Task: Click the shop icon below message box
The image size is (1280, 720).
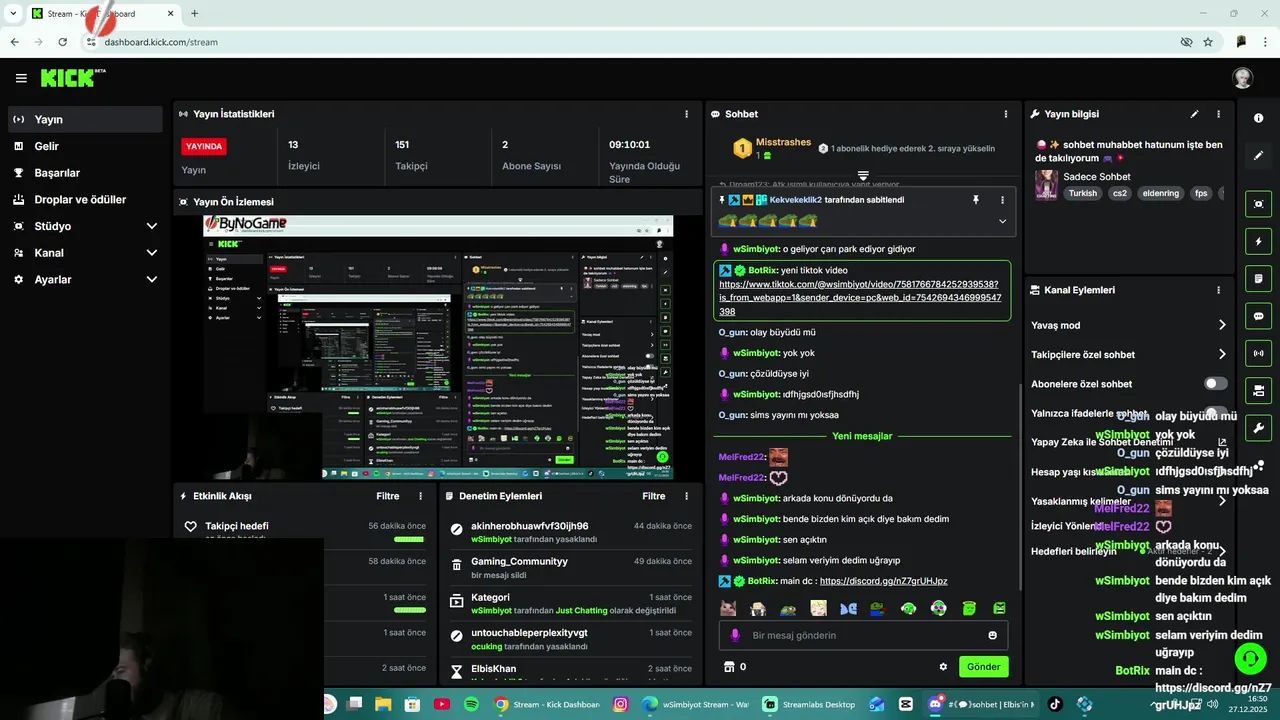Action: 729,667
